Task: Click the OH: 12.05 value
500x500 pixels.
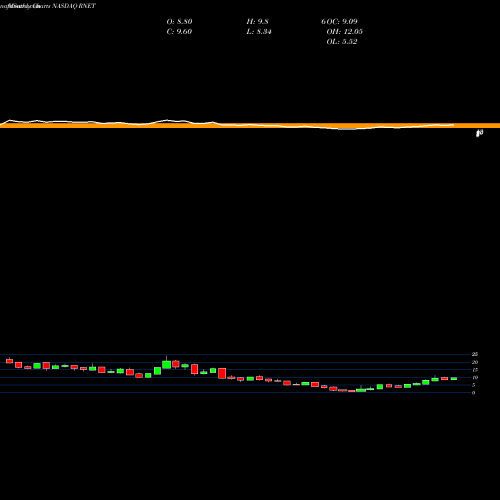Action: [344, 32]
